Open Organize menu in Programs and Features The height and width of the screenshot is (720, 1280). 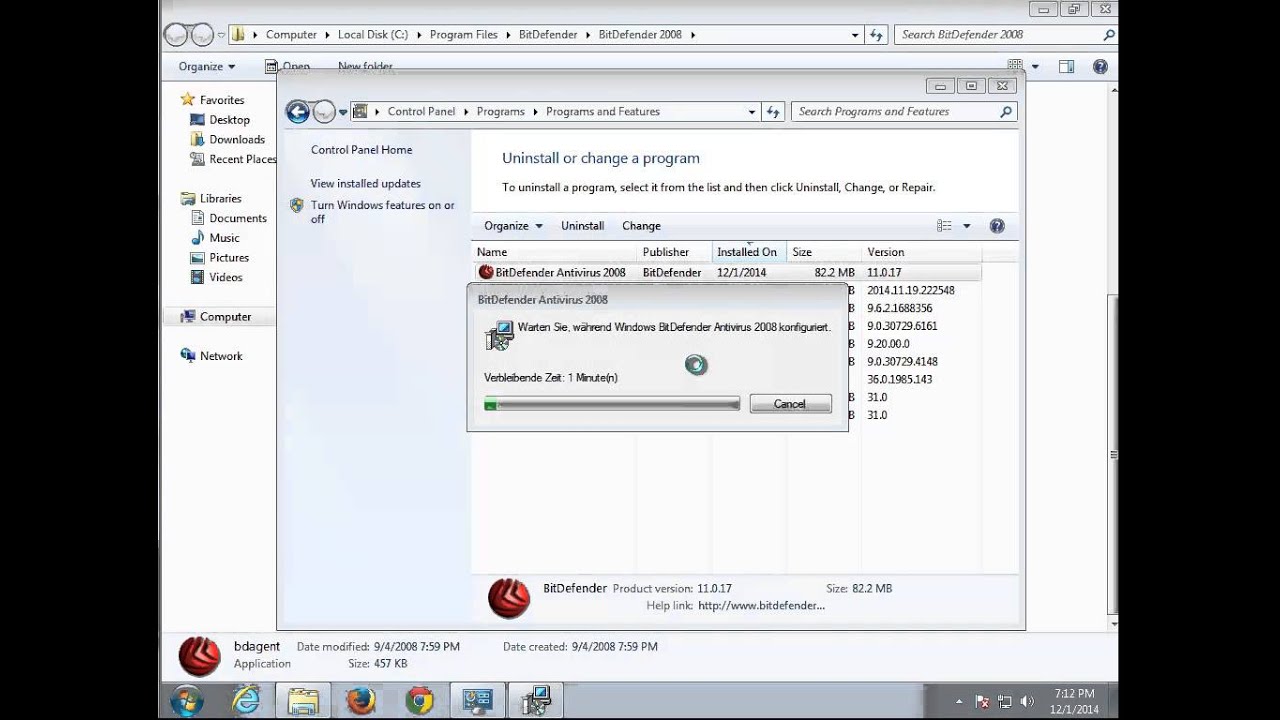click(513, 226)
